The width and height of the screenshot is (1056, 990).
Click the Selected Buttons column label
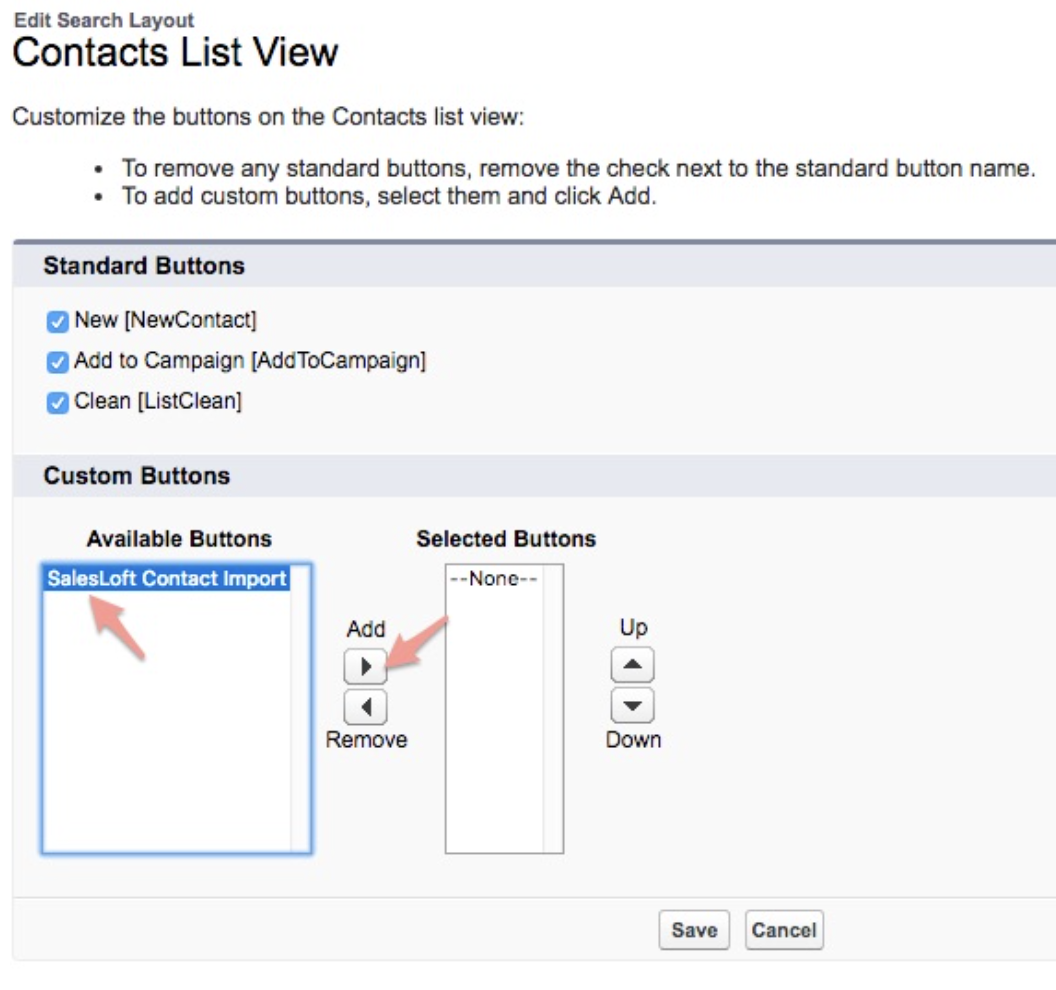click(505, 538)
